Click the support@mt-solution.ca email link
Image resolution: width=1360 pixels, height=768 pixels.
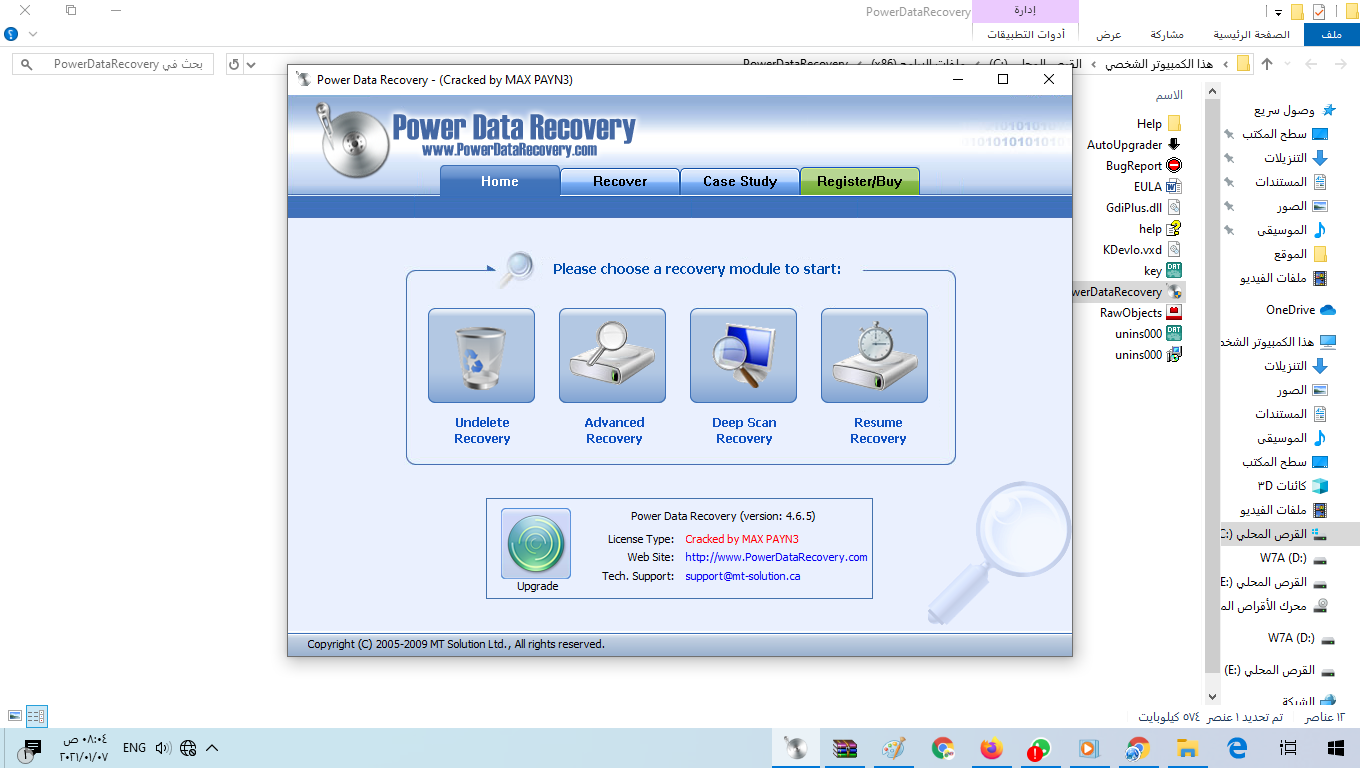tap(742, 576)
